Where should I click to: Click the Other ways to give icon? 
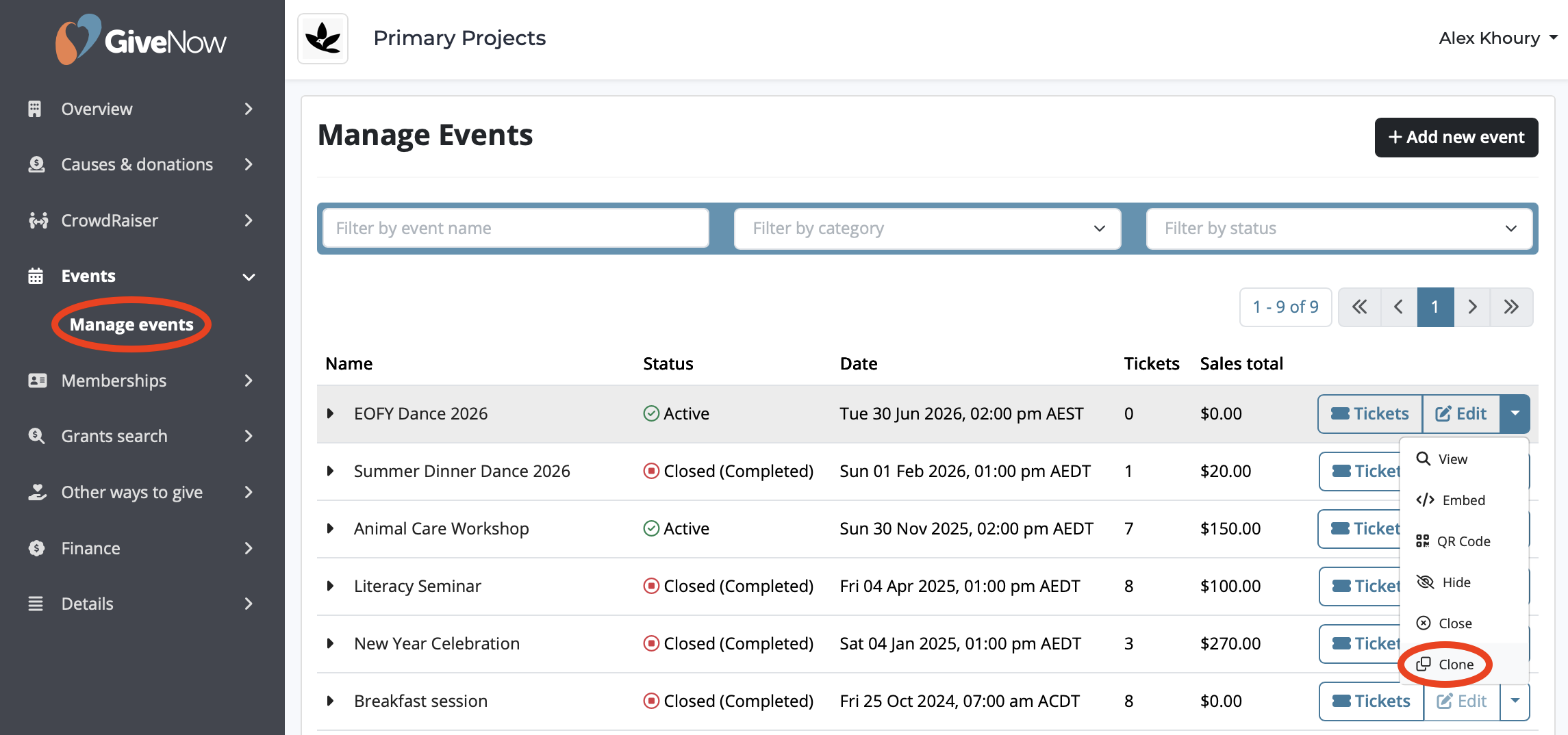(x=37, y=492)
